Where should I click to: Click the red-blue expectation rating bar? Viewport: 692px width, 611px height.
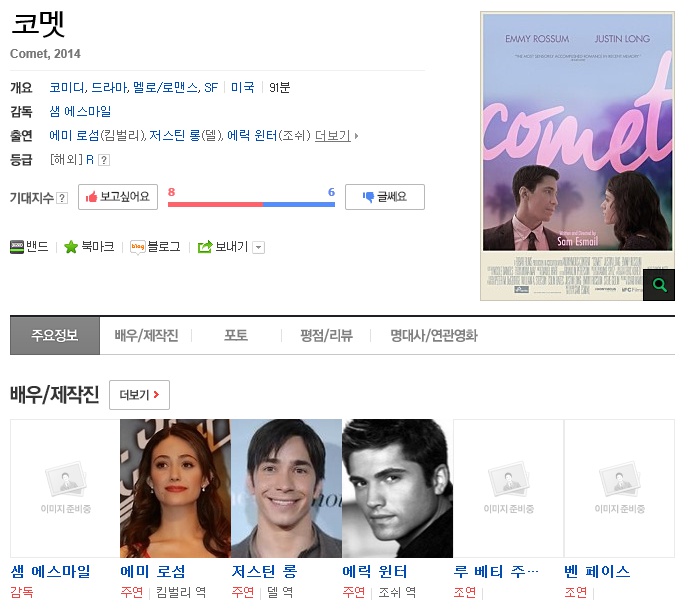pyautogui.click(x=251, y=204)
